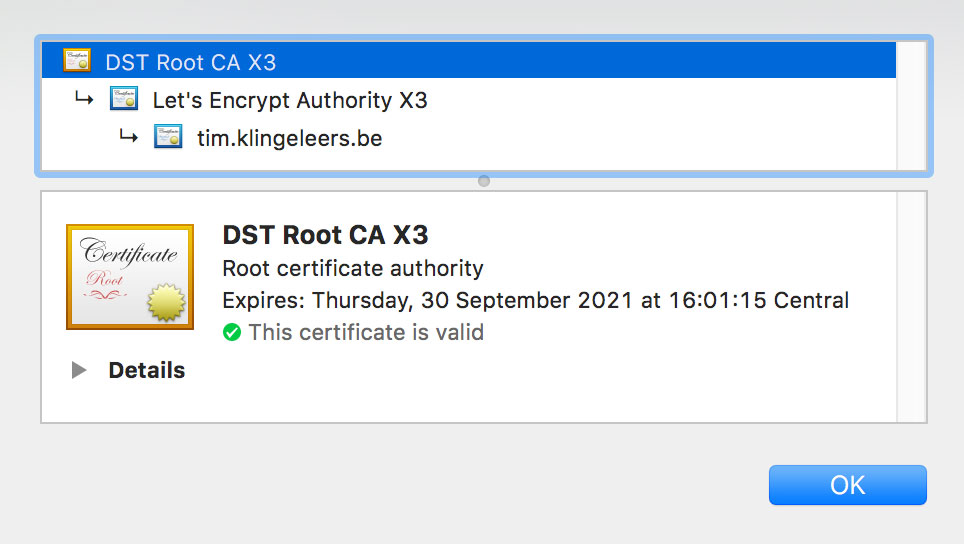964x544 pixels.
Task: Click the Details label
Action: [146, 371]
